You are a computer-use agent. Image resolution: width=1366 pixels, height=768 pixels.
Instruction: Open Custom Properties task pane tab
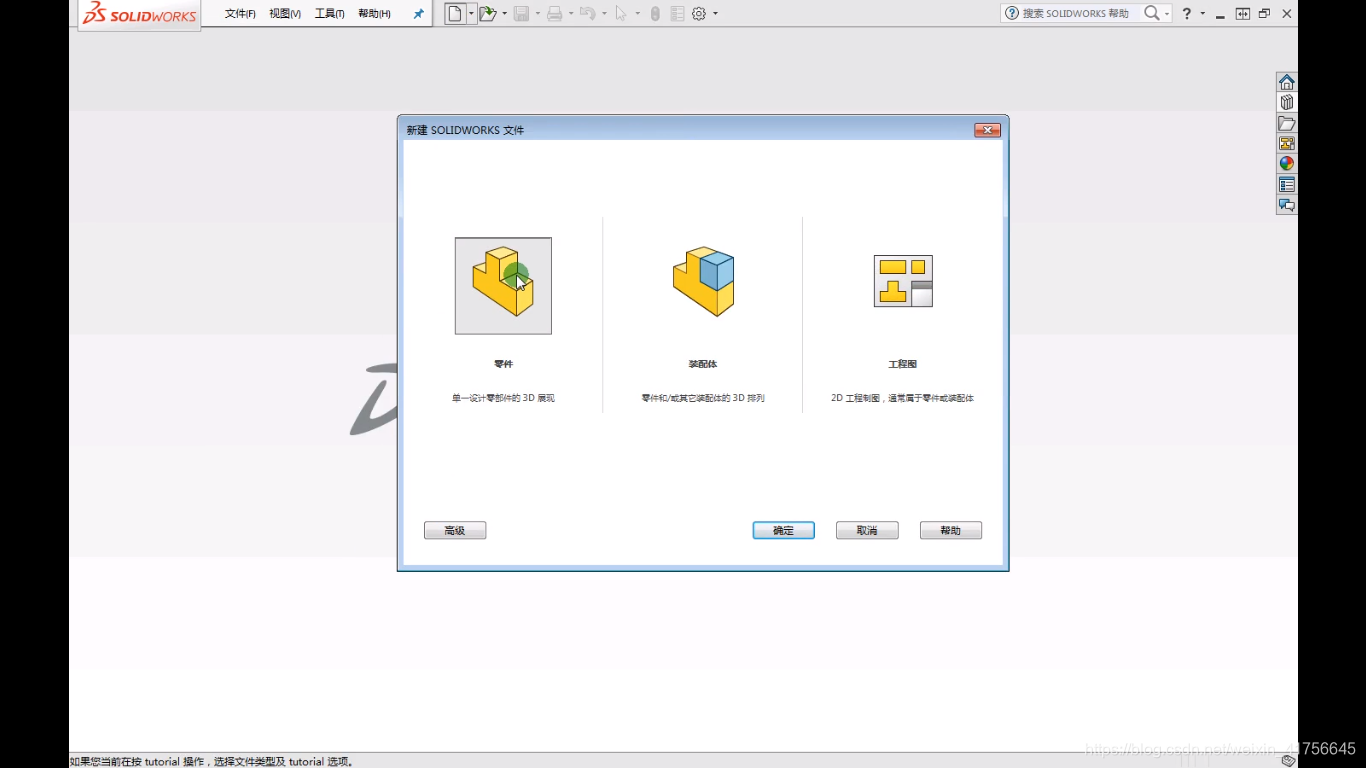[1287, 185]
